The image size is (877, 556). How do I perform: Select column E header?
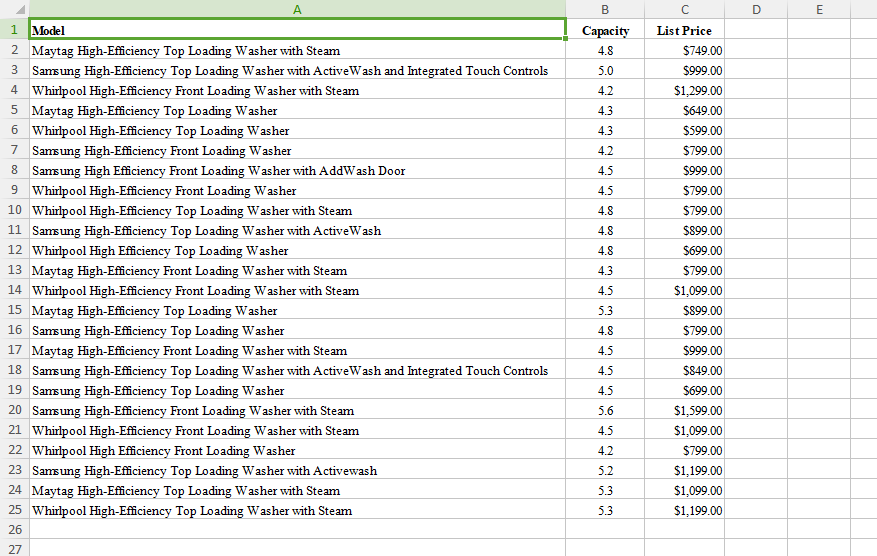point(819,10)
